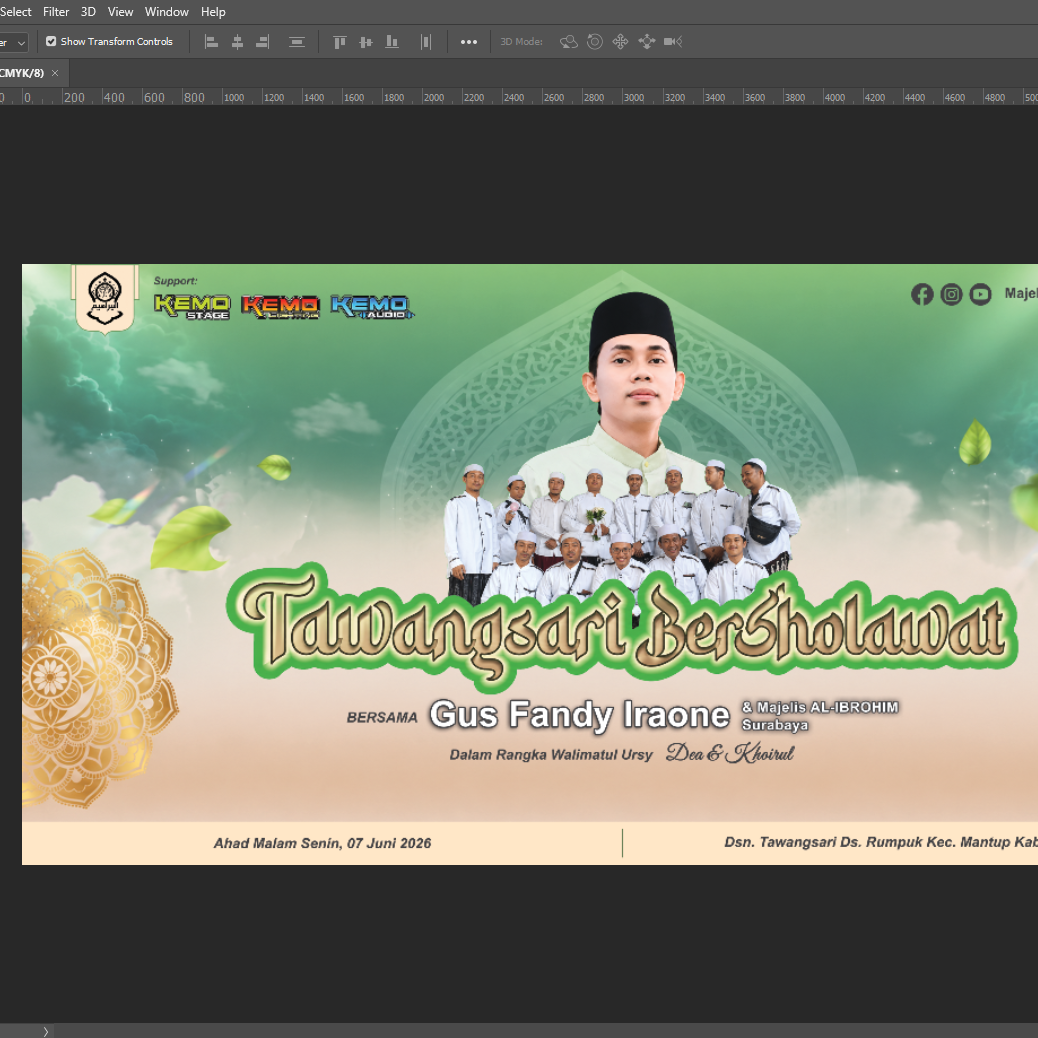Click the Facebook icon on the banner
Viewport: 1038px width, 1038px height.
[x=922, y=294]
